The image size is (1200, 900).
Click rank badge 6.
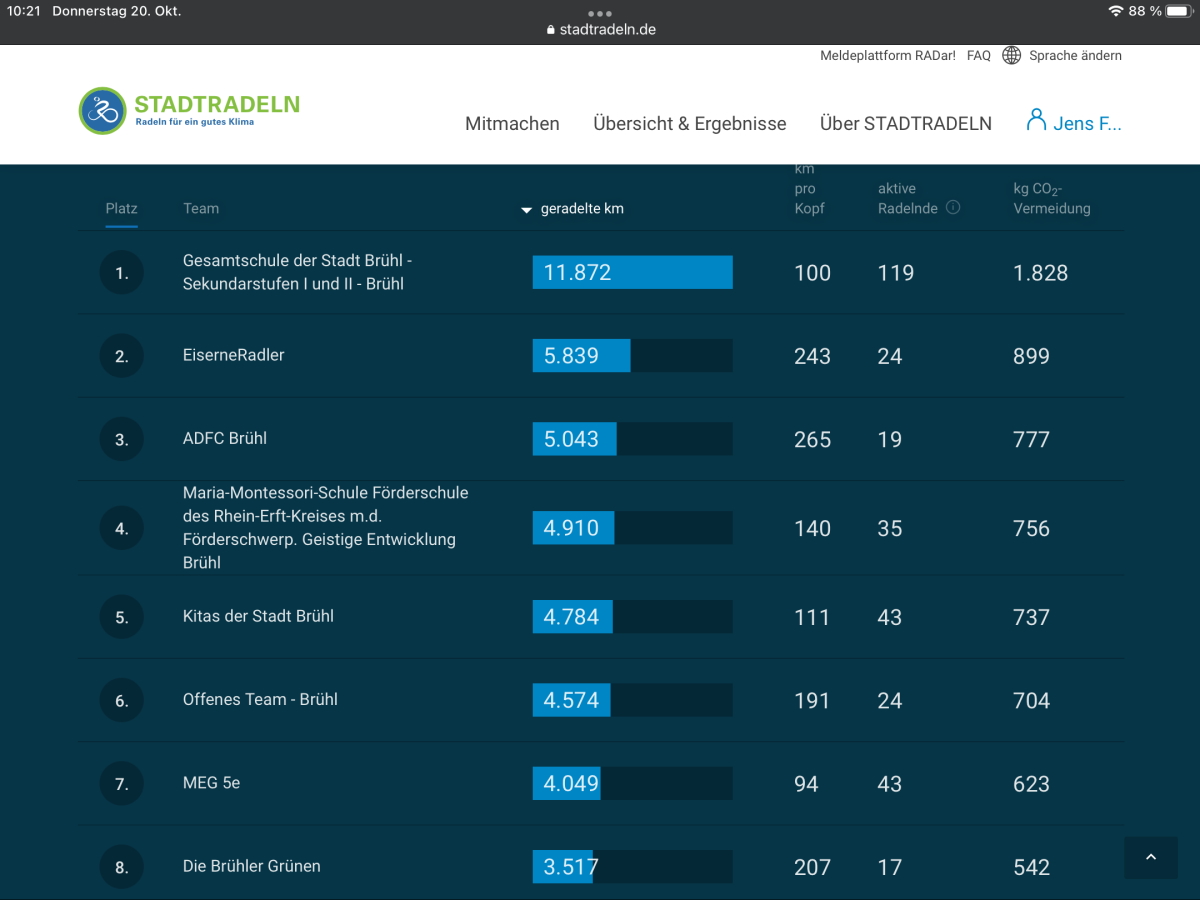pos(122,700)
